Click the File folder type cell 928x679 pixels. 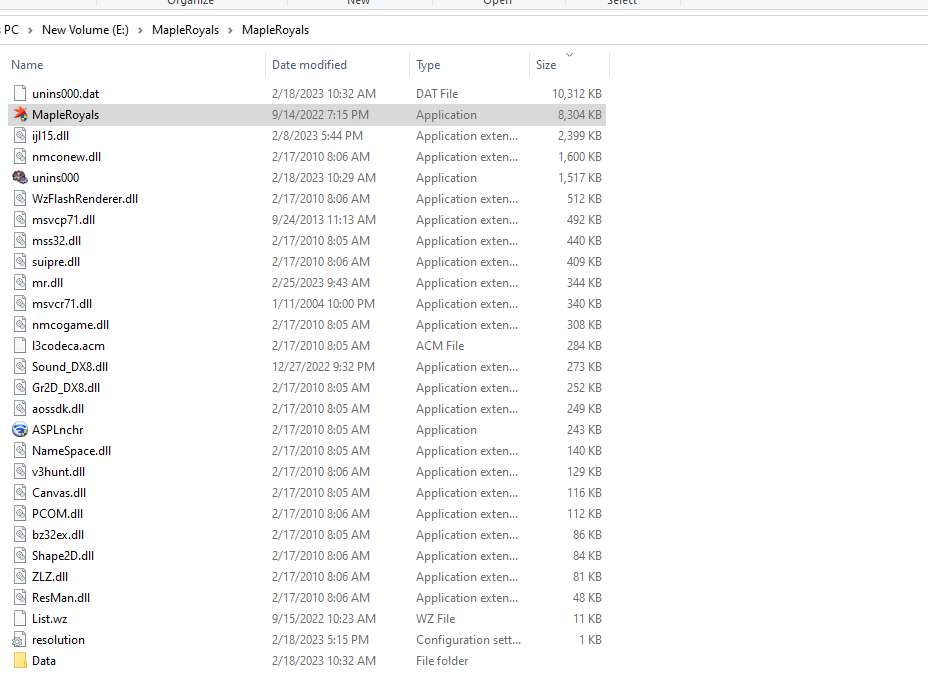tap(442, 661)
